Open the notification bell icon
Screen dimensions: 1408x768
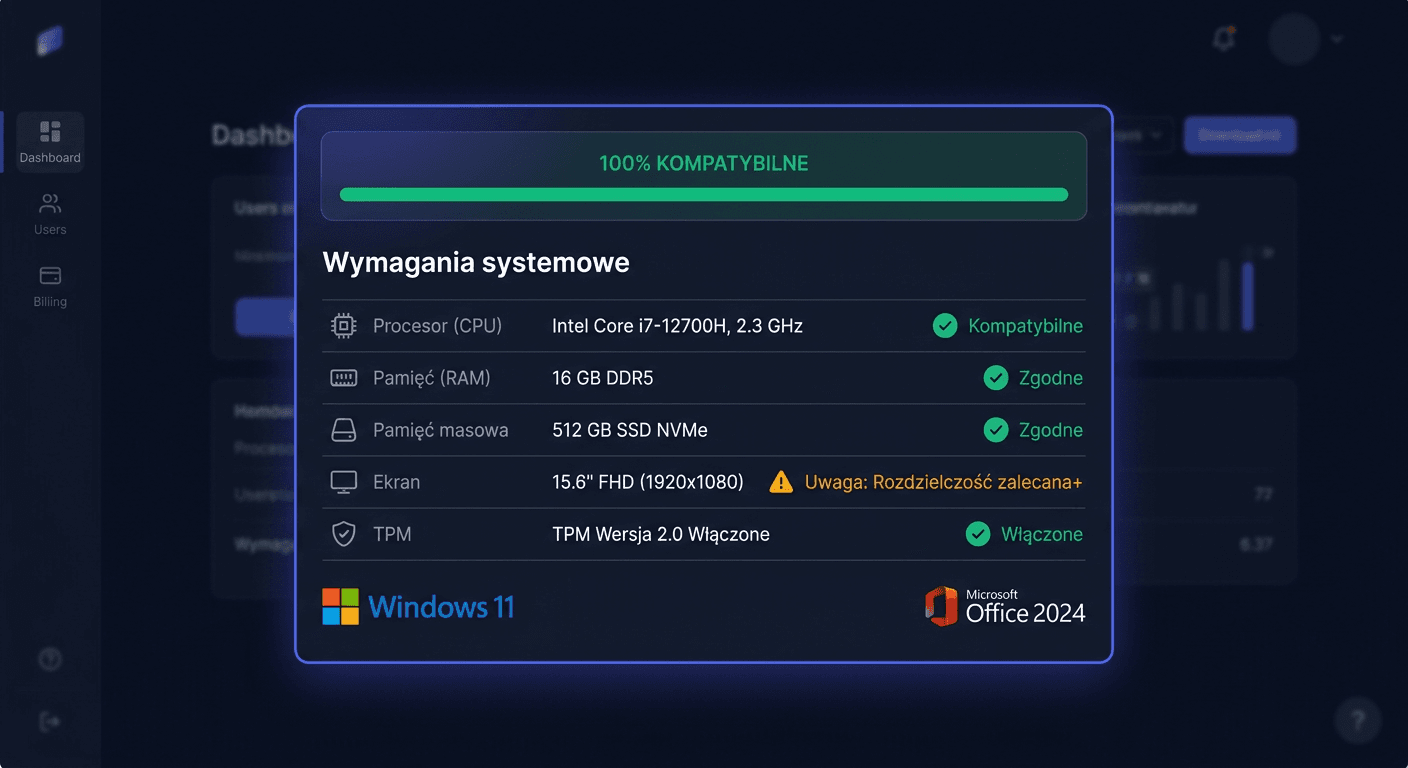click(1223, 38)
